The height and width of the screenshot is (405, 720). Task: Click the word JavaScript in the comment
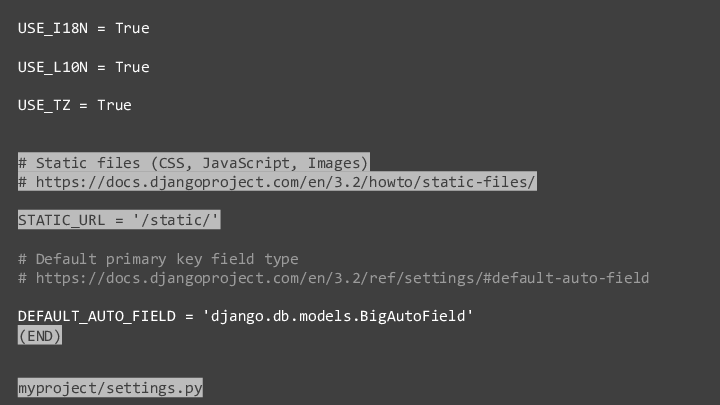(x=247, y=163)
